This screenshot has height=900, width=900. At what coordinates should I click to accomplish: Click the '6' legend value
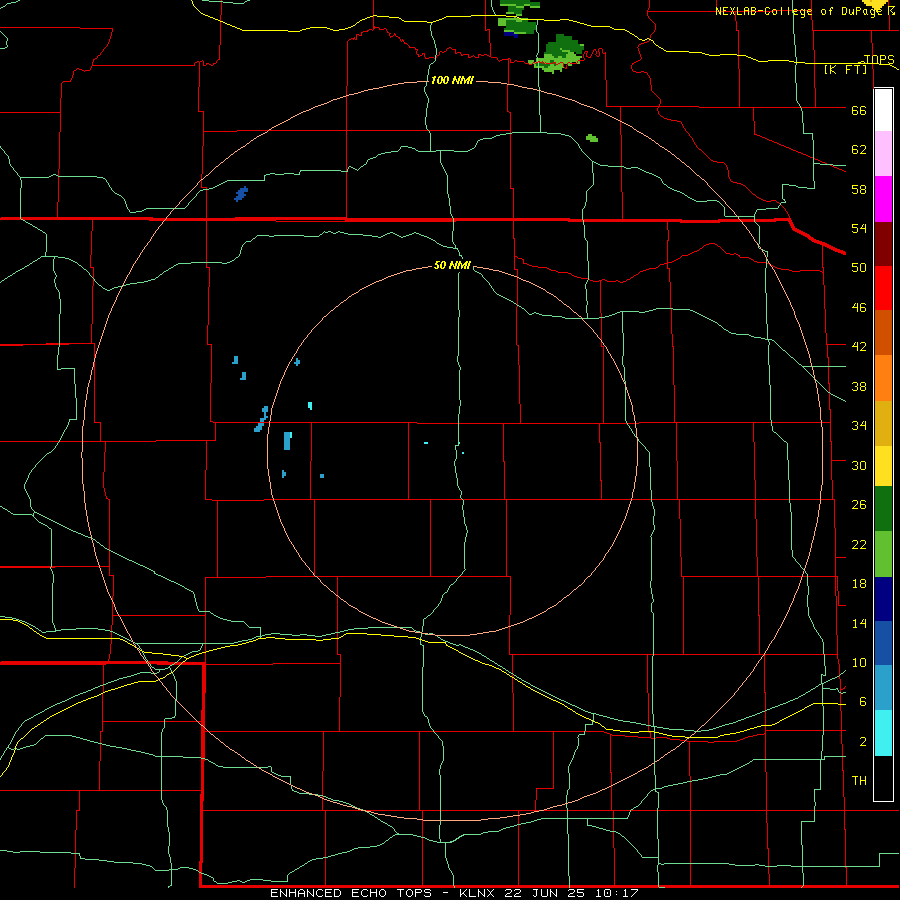pos(863,702)
